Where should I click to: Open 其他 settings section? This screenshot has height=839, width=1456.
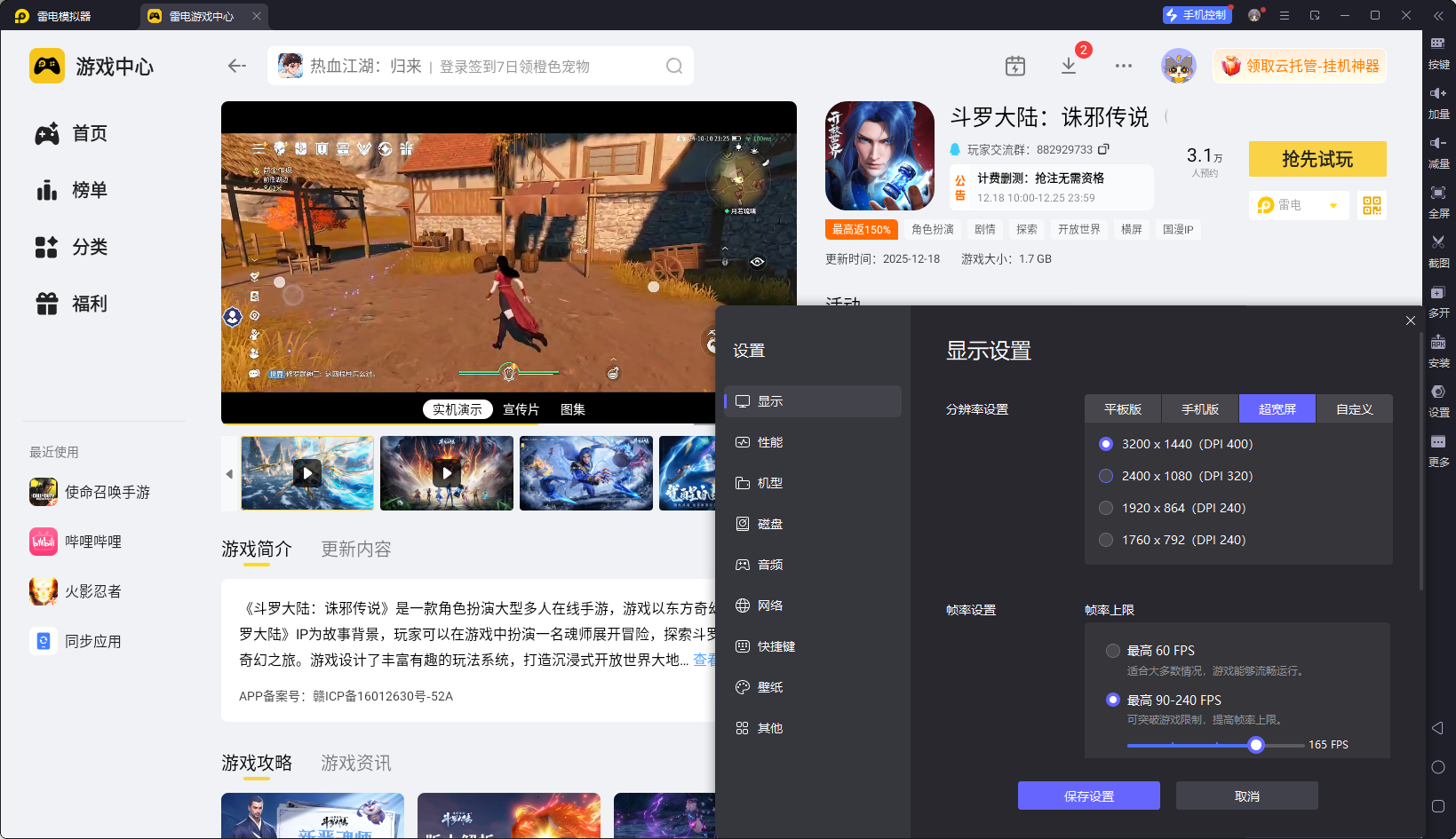click(813, 728)
